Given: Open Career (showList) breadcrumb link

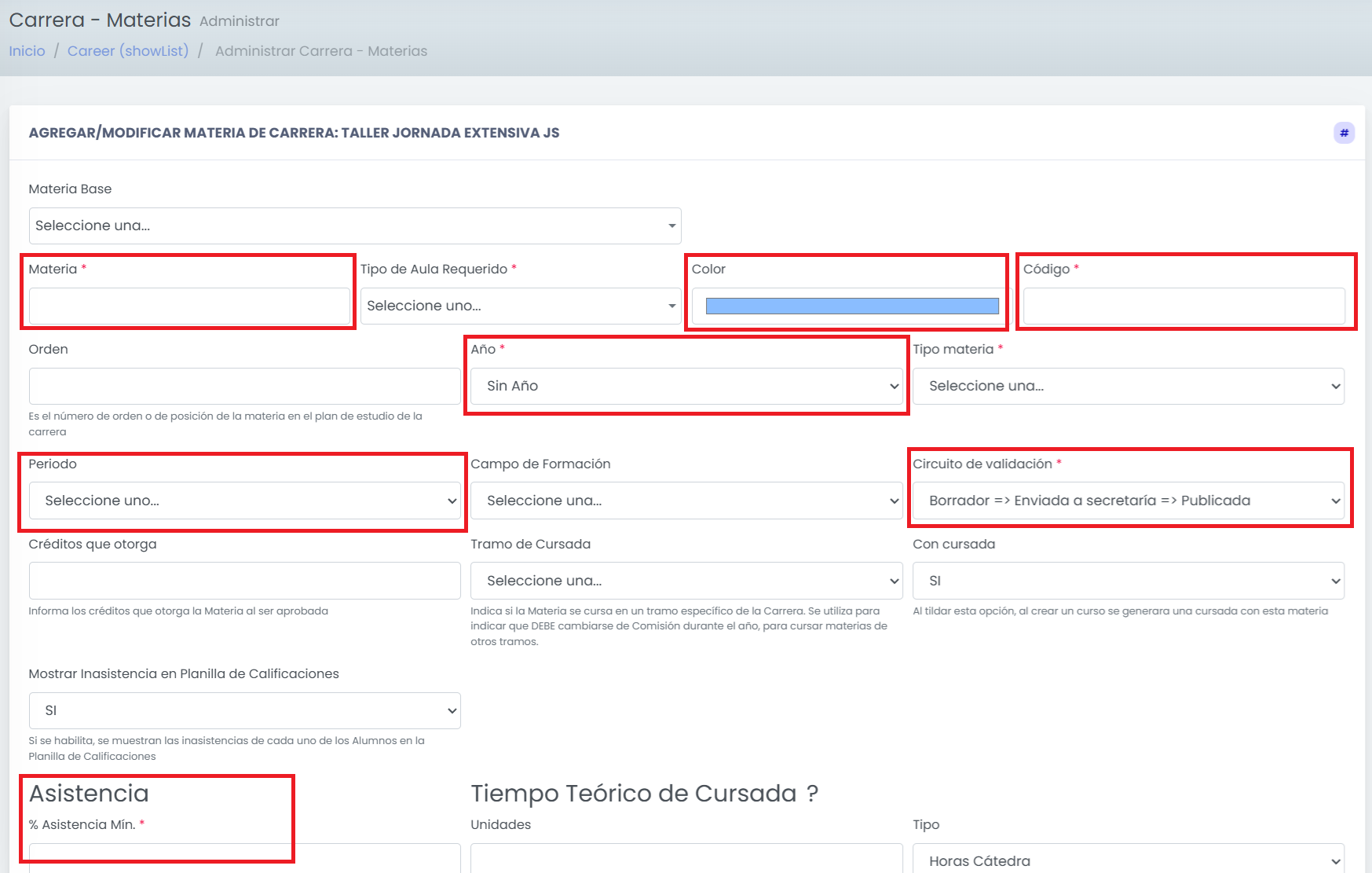Looking at the screenshot, I should pyautogui.click(x=128, y=51).
